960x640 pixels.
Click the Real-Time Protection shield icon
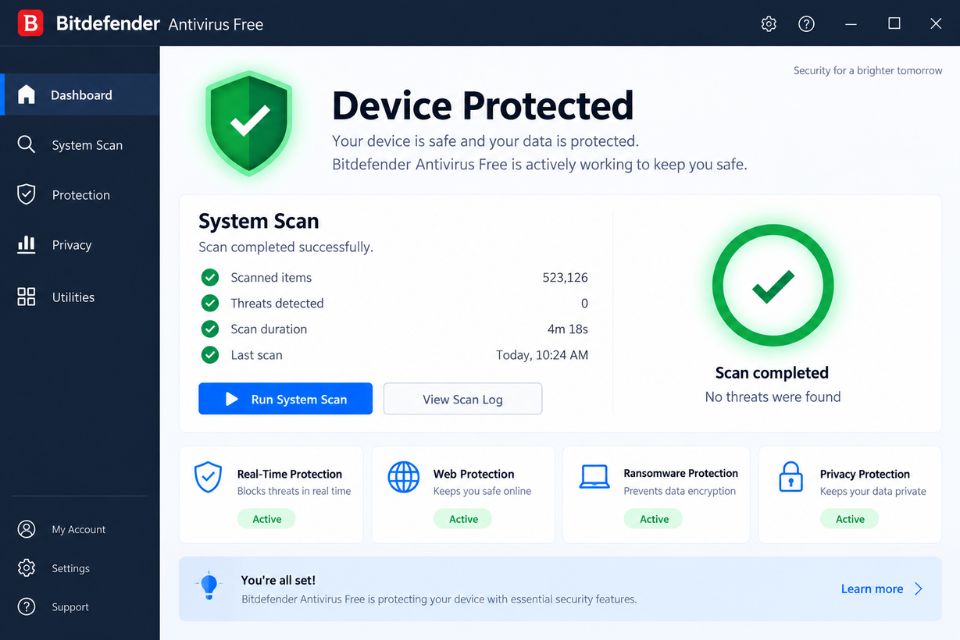208,477
